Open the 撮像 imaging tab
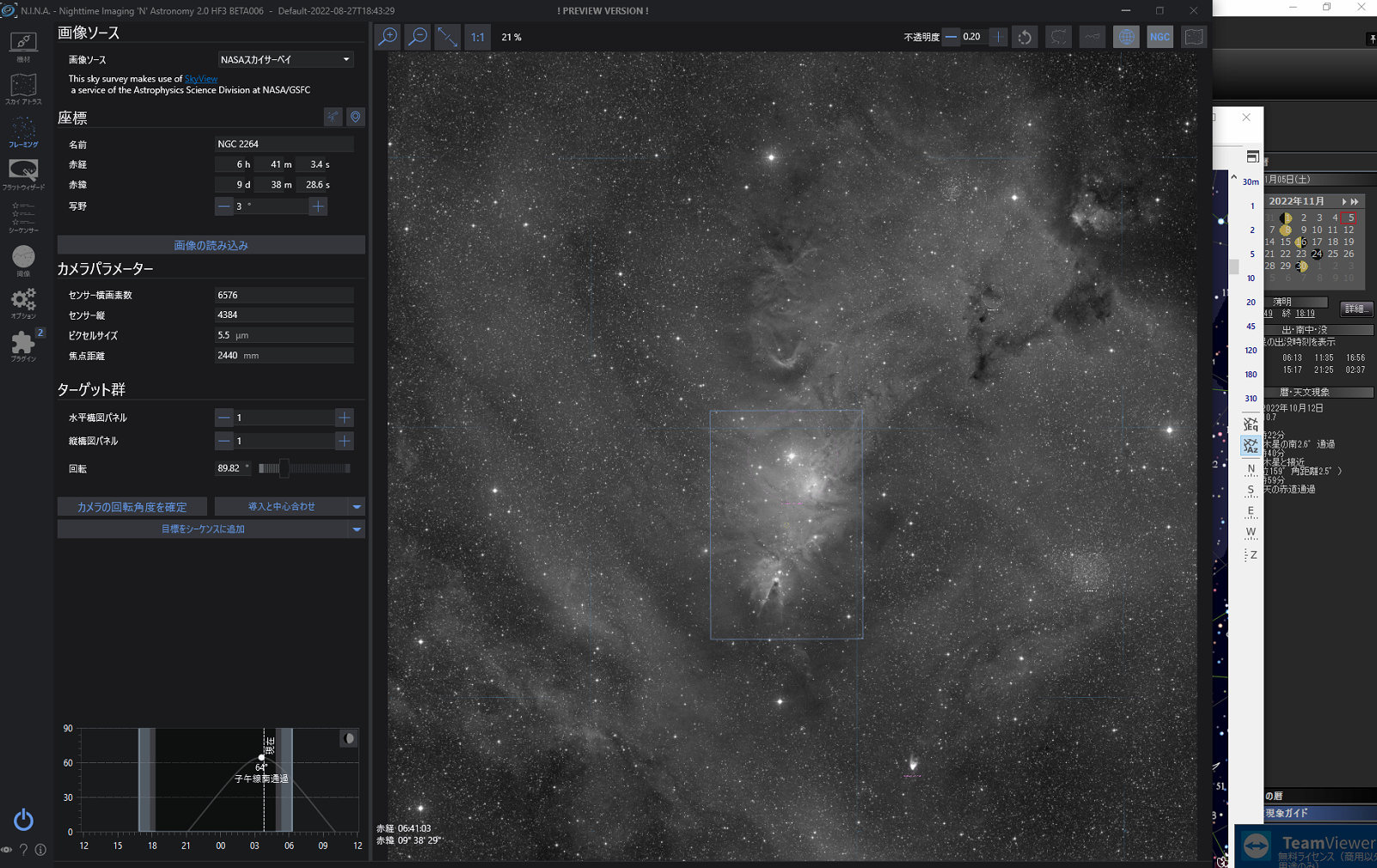 pyautogui.click(x=23, y=261)
